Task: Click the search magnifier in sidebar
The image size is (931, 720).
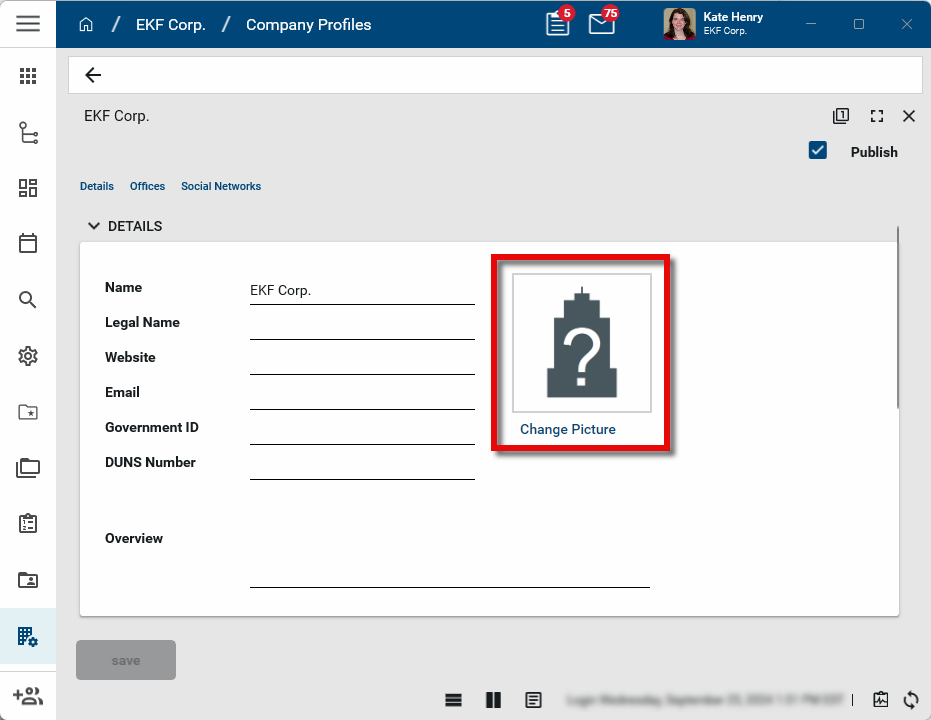Action: point(28,300)
